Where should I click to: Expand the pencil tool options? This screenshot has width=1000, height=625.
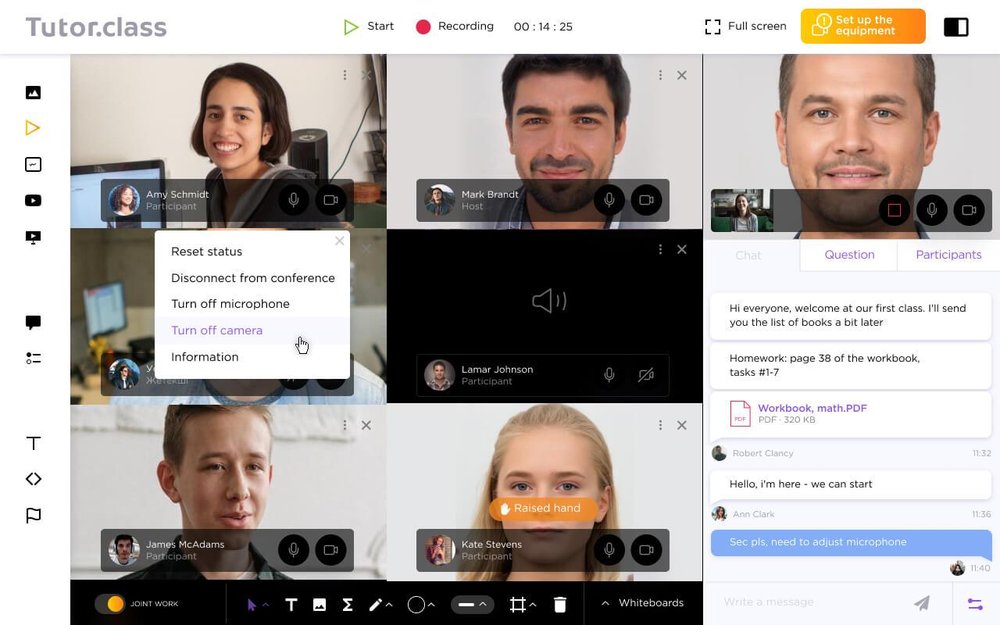[389, 605]
